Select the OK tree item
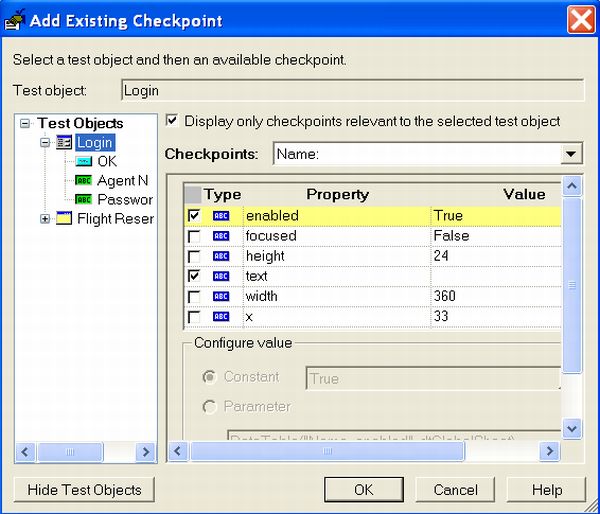 107,162
